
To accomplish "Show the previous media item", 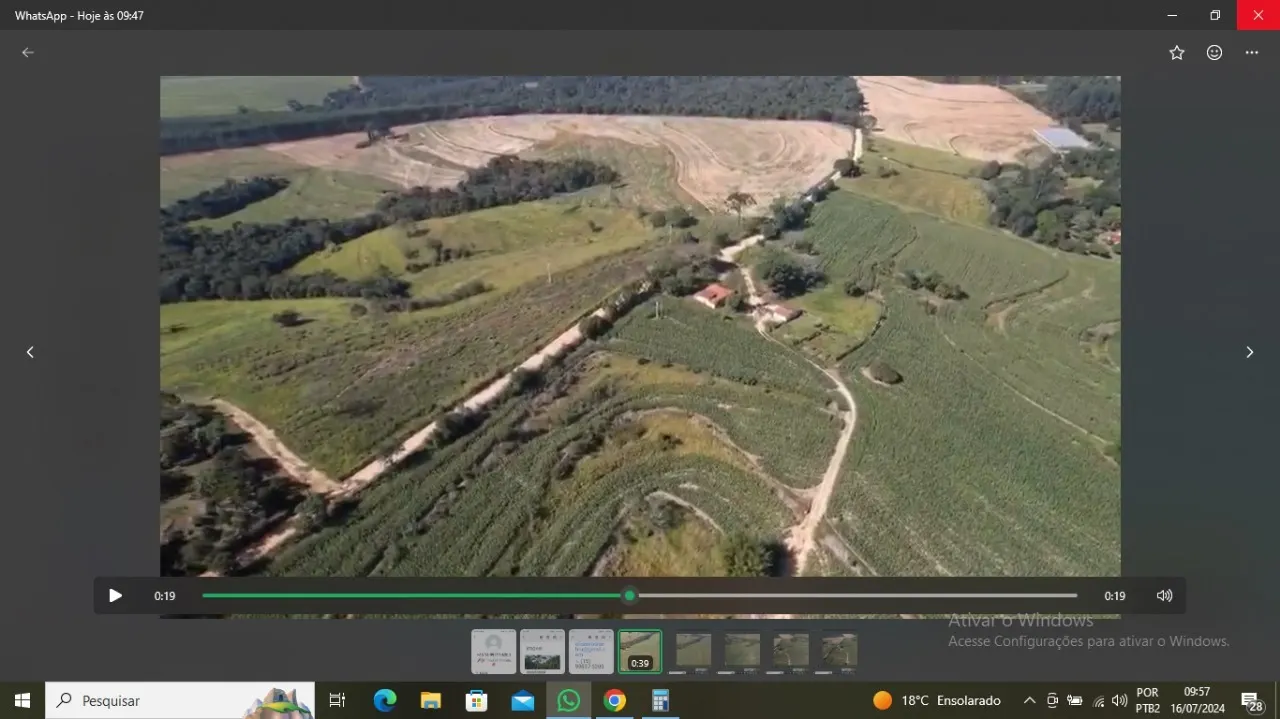I will (30, 352).
